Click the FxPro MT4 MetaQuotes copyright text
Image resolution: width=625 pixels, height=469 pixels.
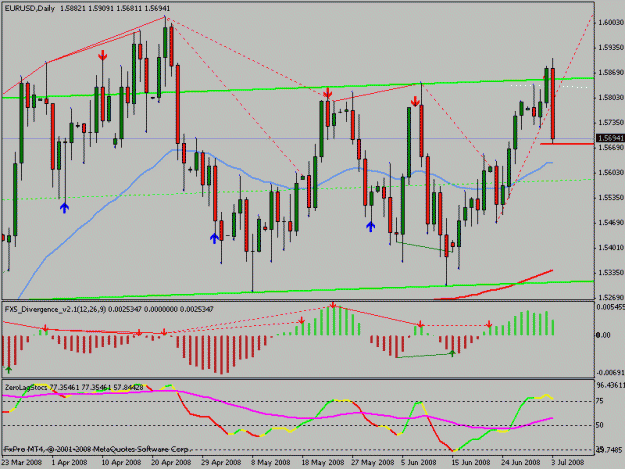coord(96,449)
